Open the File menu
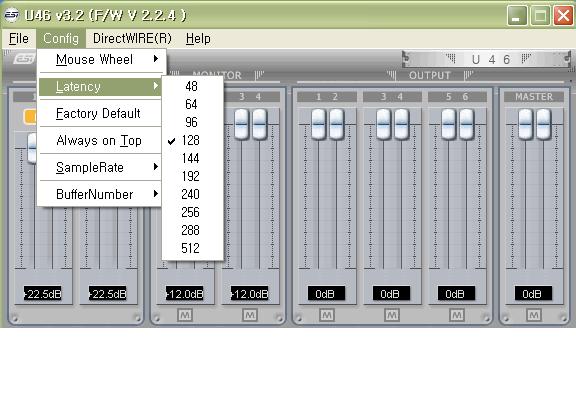This screenshot has width=576, height=398. [19, 39]
